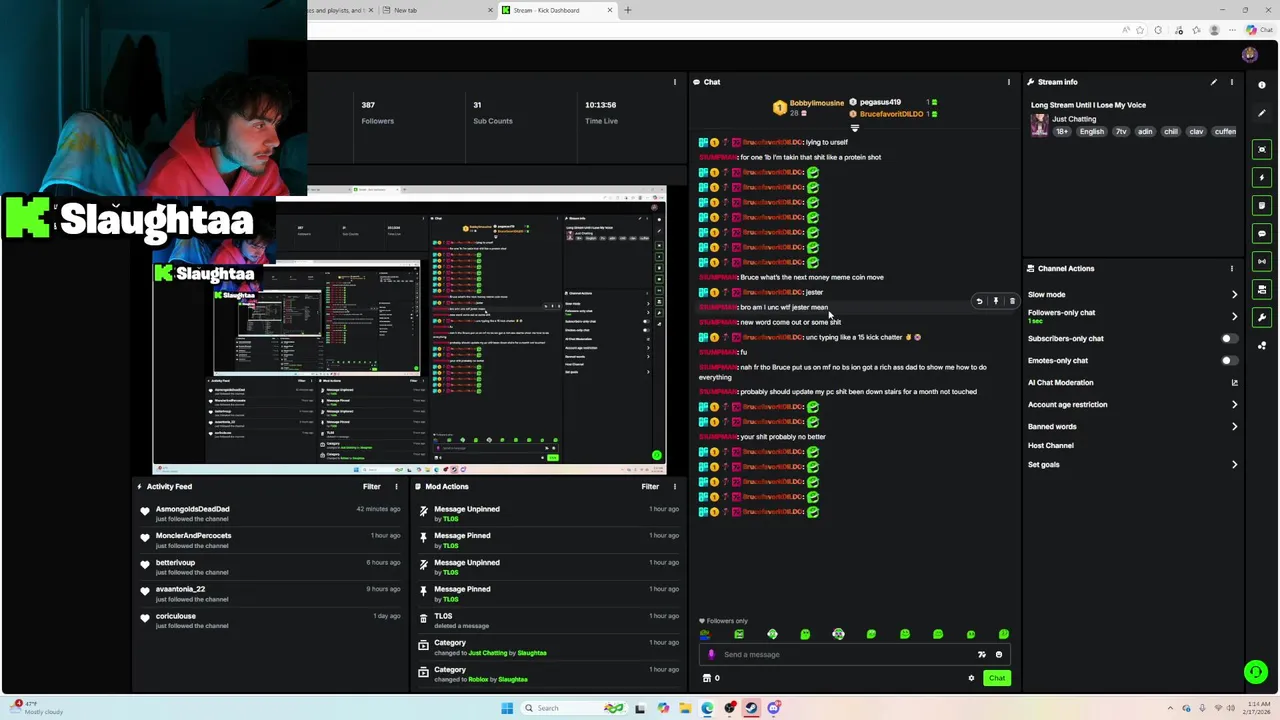Viewport: 1280px width, 720px height.
Task: Click reply icon on hovered chat message
Action: (979, 301)
